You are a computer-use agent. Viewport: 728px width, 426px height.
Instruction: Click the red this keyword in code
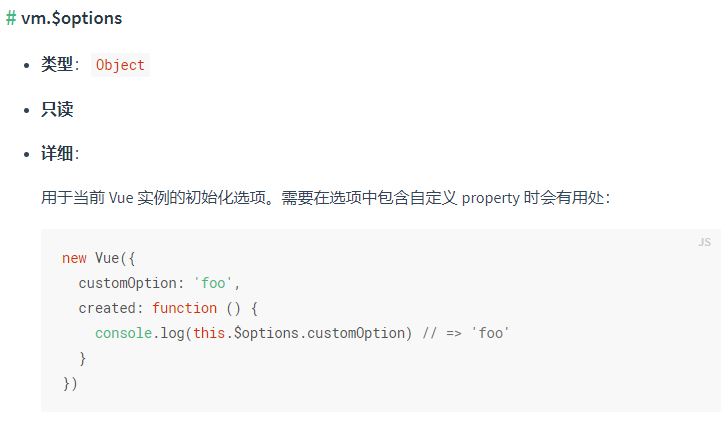(209, 333)
